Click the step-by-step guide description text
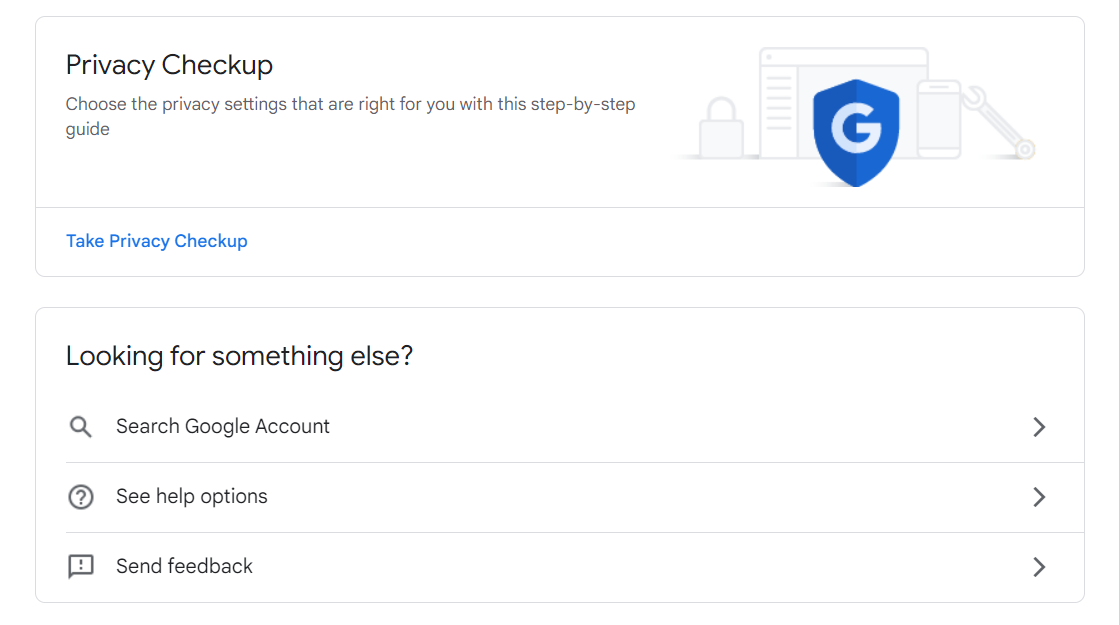The height and width of the screenshot is (625, 1119). [x=350, y=116]
